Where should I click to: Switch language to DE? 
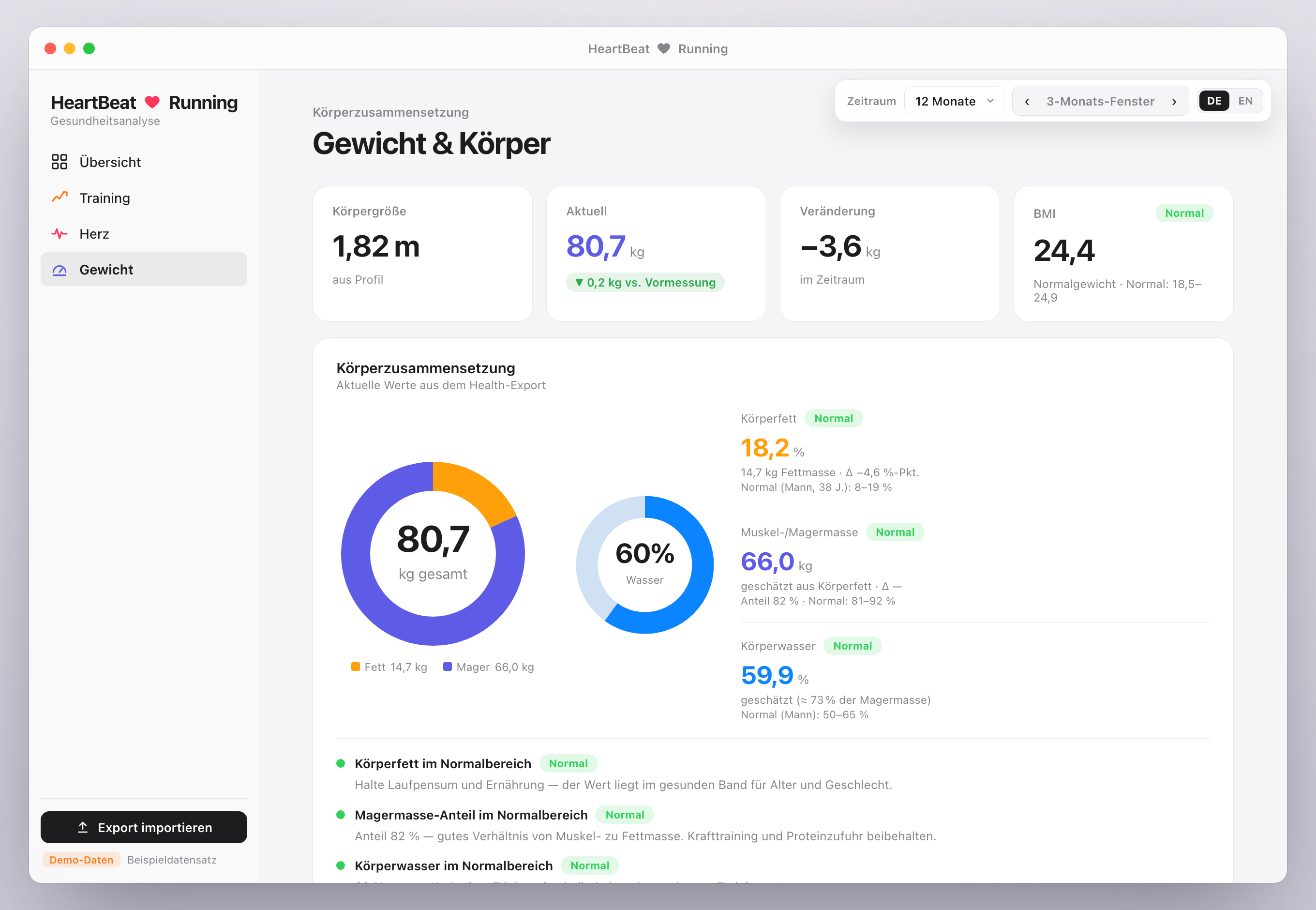[1214, 101]
